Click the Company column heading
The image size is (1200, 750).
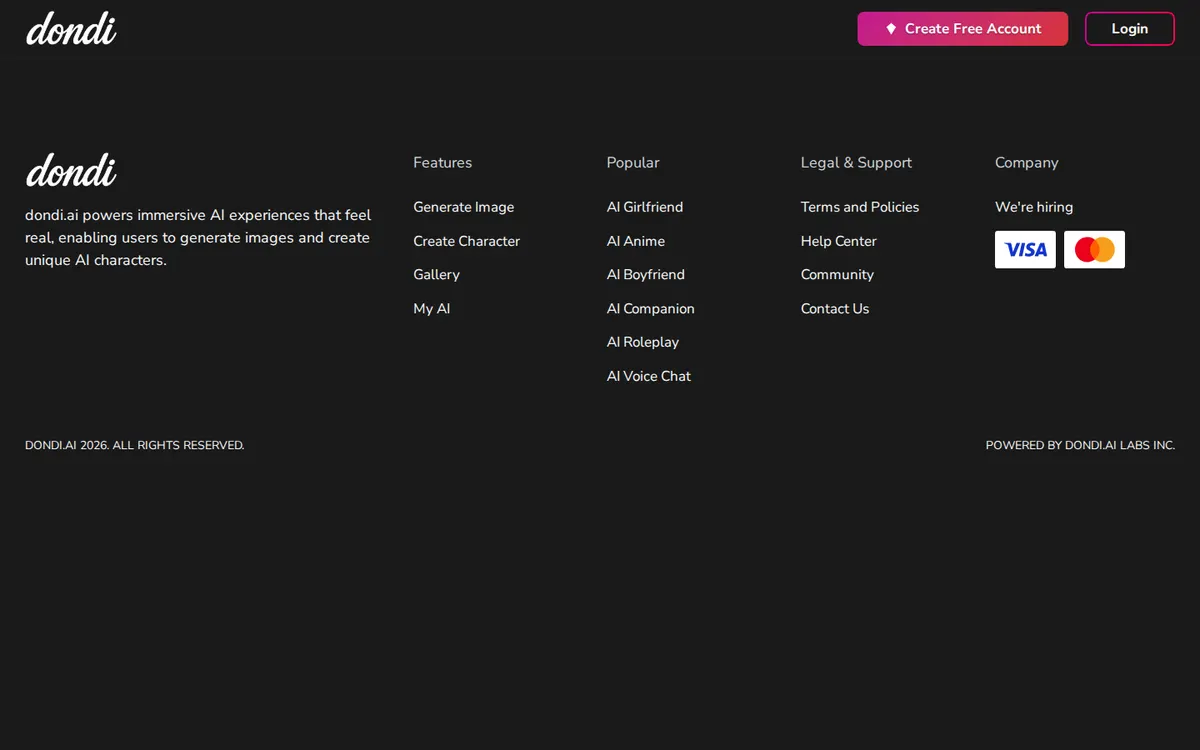(x=1027, y=162)
